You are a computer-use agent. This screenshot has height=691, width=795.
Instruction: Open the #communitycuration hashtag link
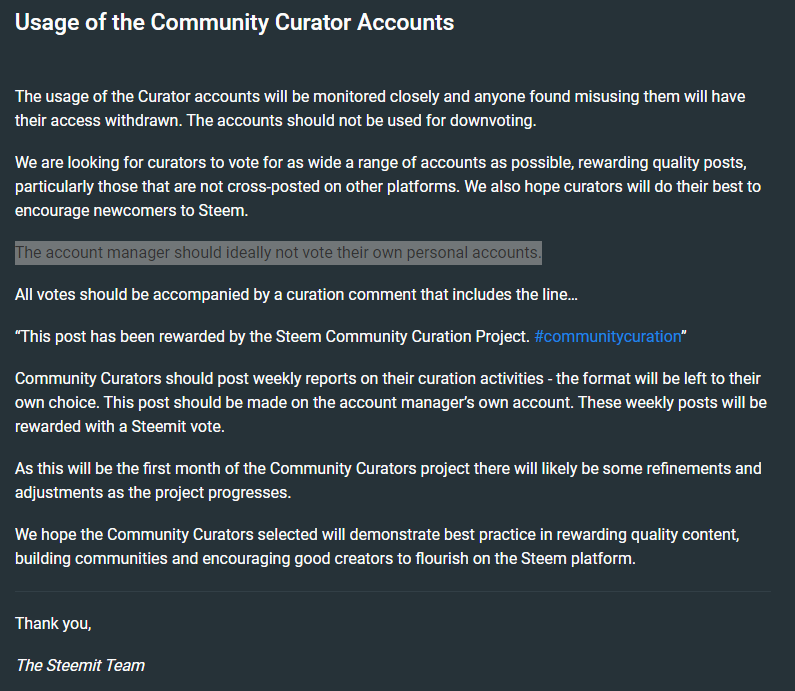[x=607, y=337]
